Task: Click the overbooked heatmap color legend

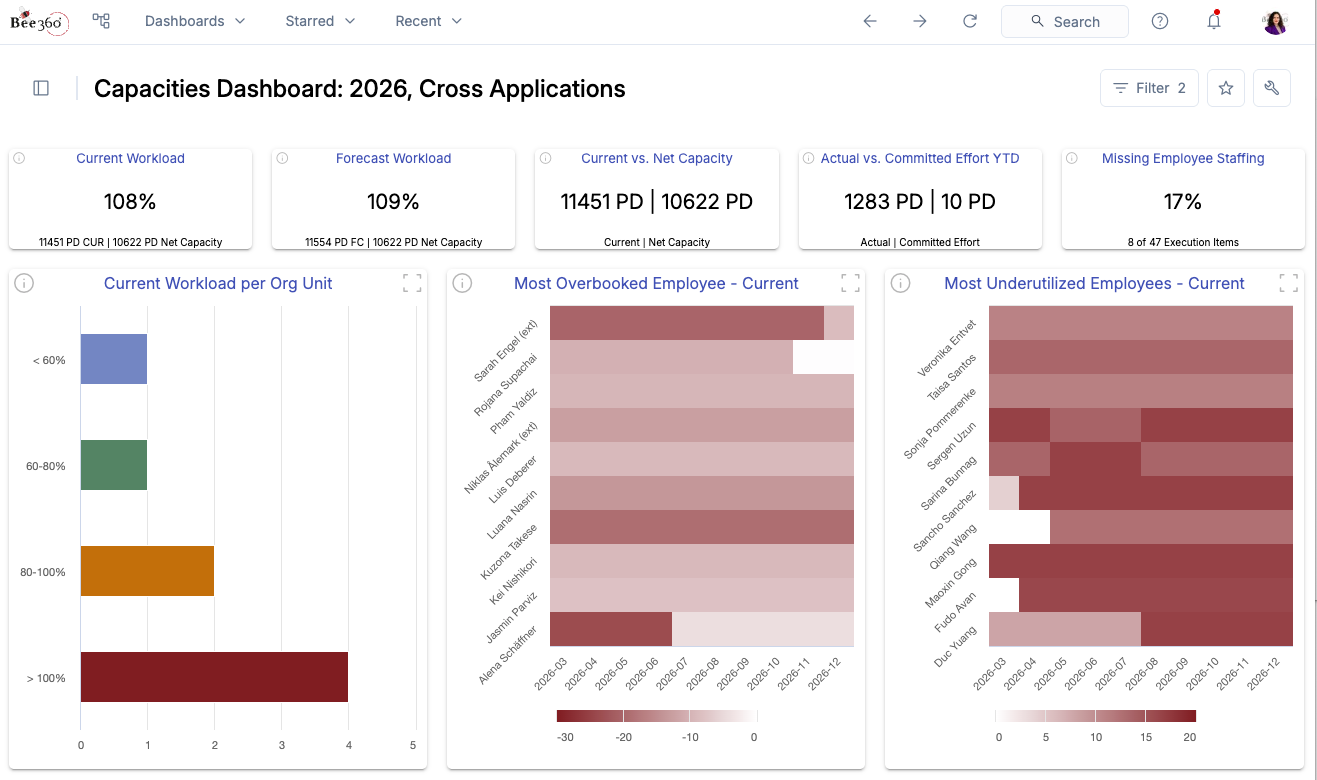Action: coord(656,716)
